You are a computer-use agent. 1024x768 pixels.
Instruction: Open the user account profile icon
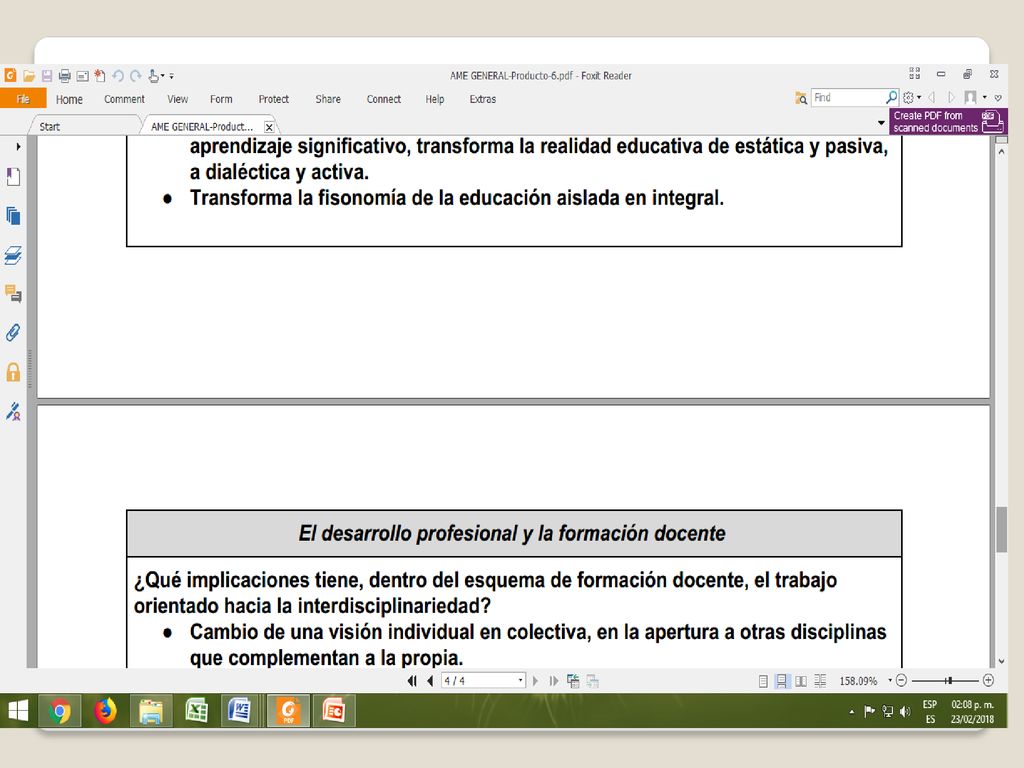[970, 98]
